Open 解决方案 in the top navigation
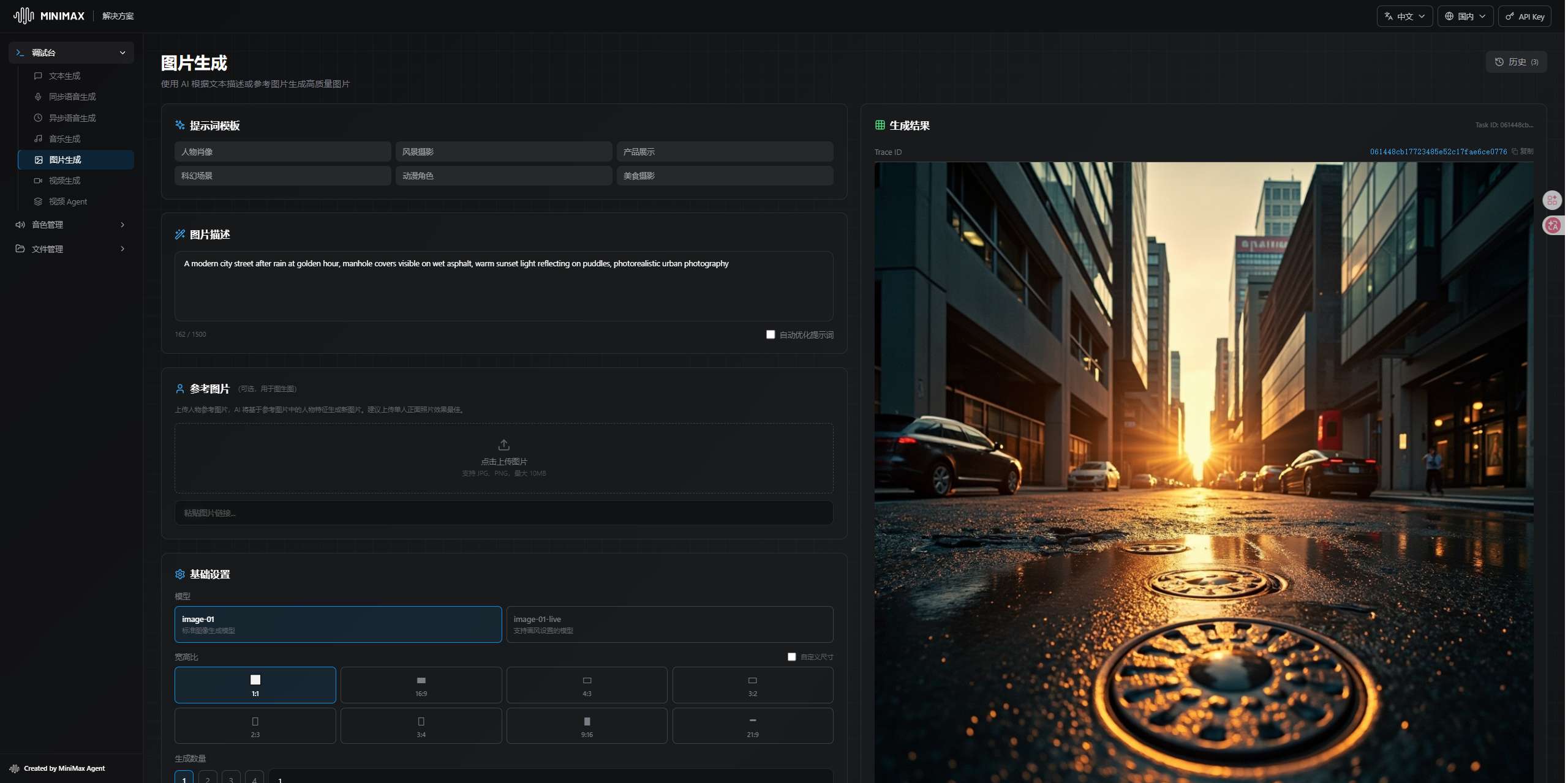 click(x=118, y=16)
